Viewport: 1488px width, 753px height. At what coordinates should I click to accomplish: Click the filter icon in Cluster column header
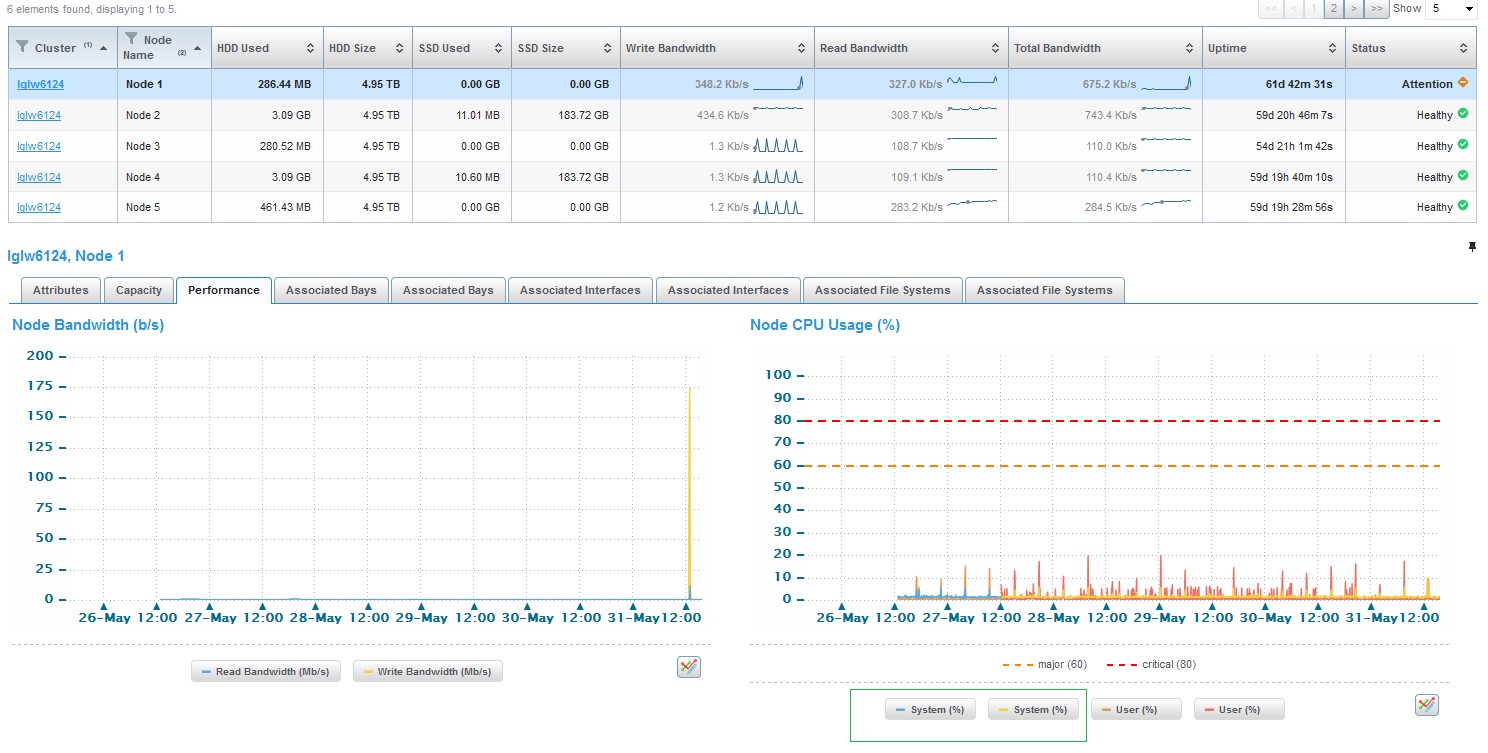[23, 47]
